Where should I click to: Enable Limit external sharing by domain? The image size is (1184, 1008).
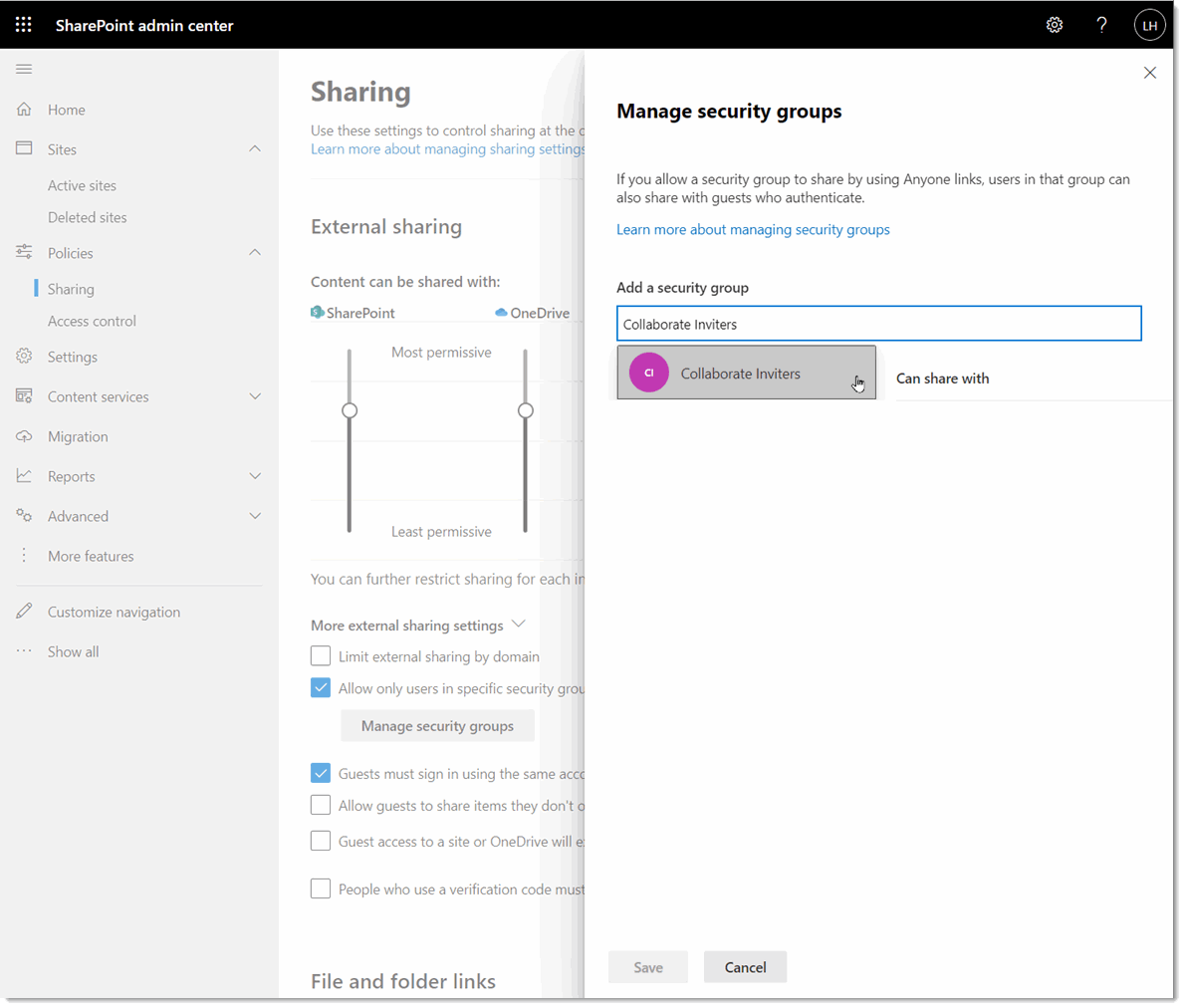[x=321, y=655]
